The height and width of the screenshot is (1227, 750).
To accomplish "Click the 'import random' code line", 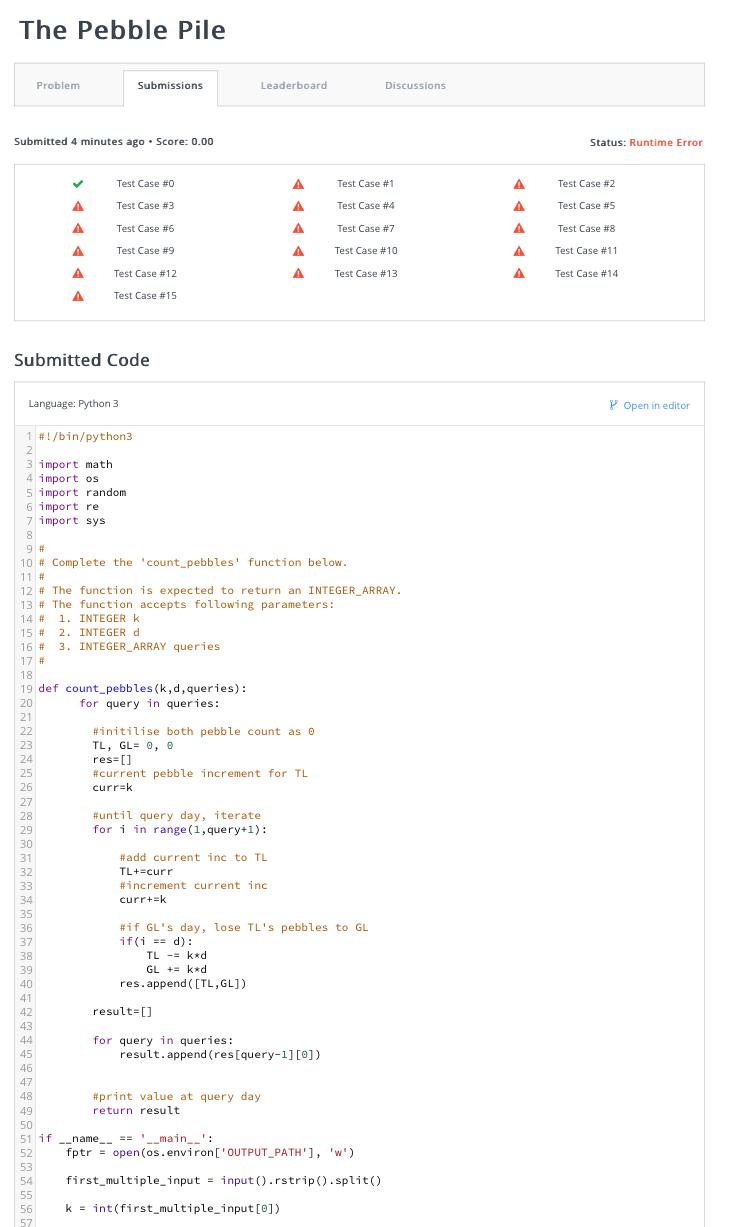I will point(82,493).
